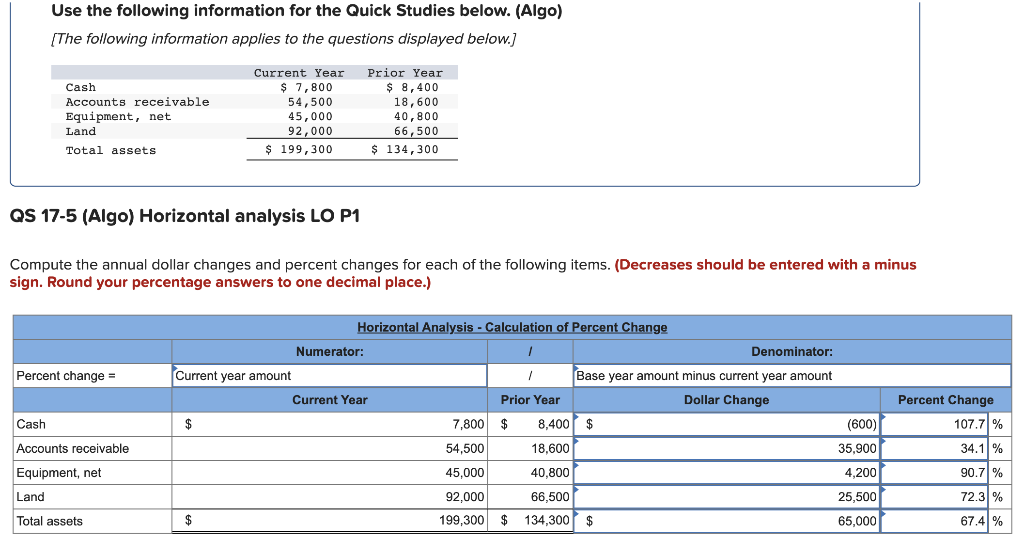
Task: Select the Total assets dollar change 65,000
Action: pyautogui.click(x=727, y=521)
